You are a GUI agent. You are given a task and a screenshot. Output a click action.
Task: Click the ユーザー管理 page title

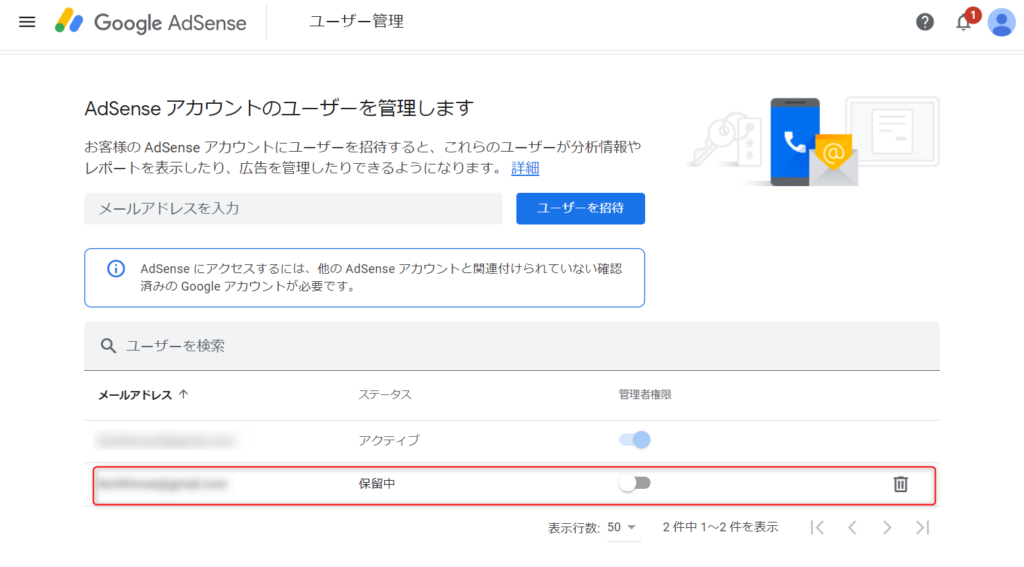[x=357, y=22]
